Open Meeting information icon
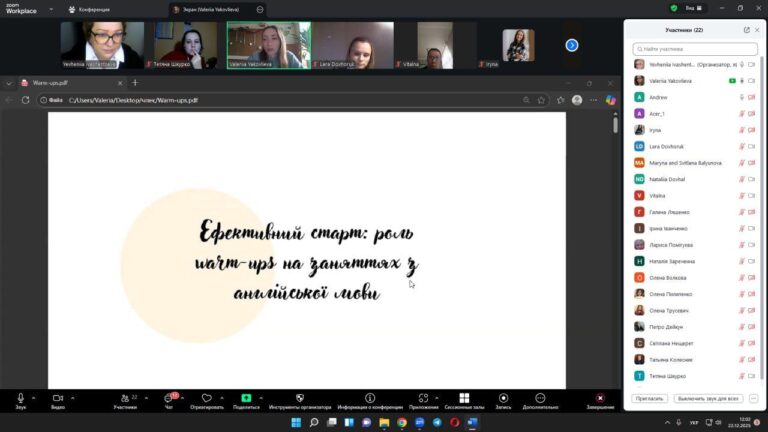768x432 pixels. pyautogui.click(x=370, y=398)
